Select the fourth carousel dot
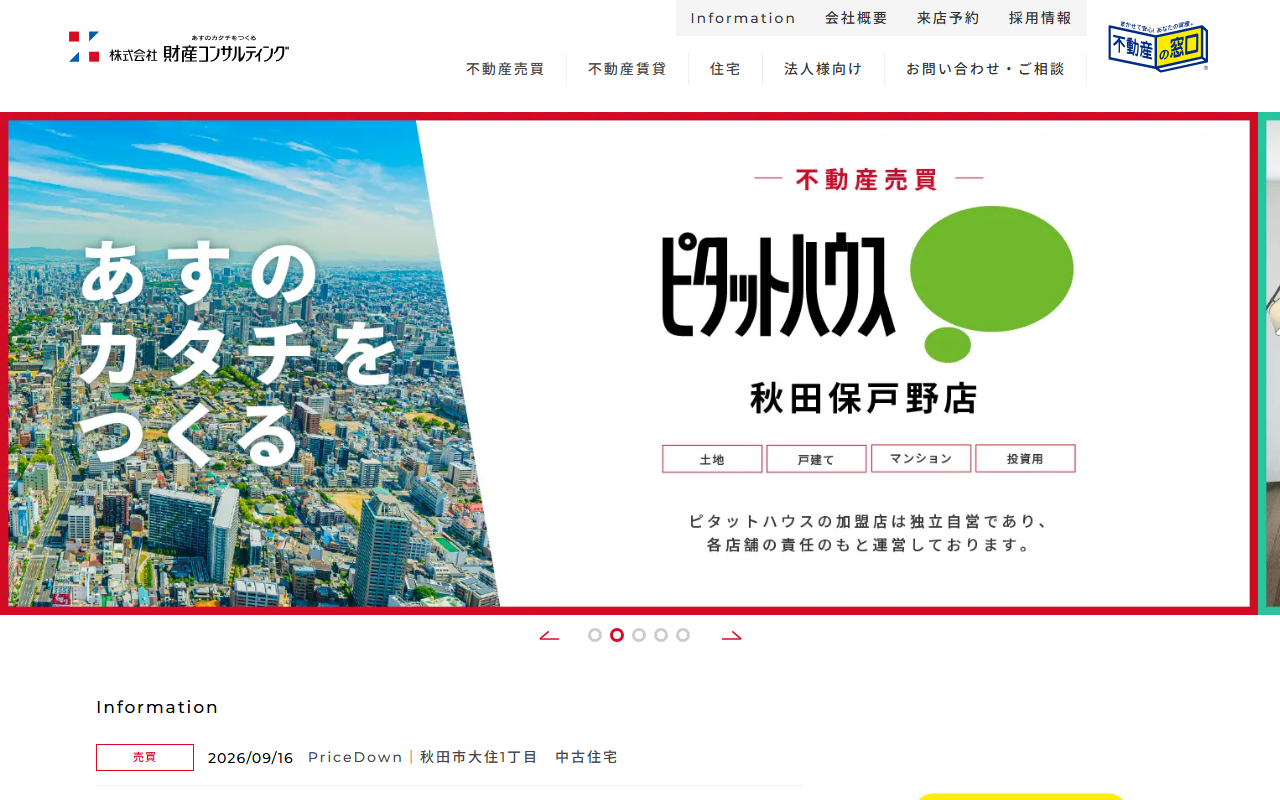Viewport: 1280px width, 800px height. click(661, 635)
